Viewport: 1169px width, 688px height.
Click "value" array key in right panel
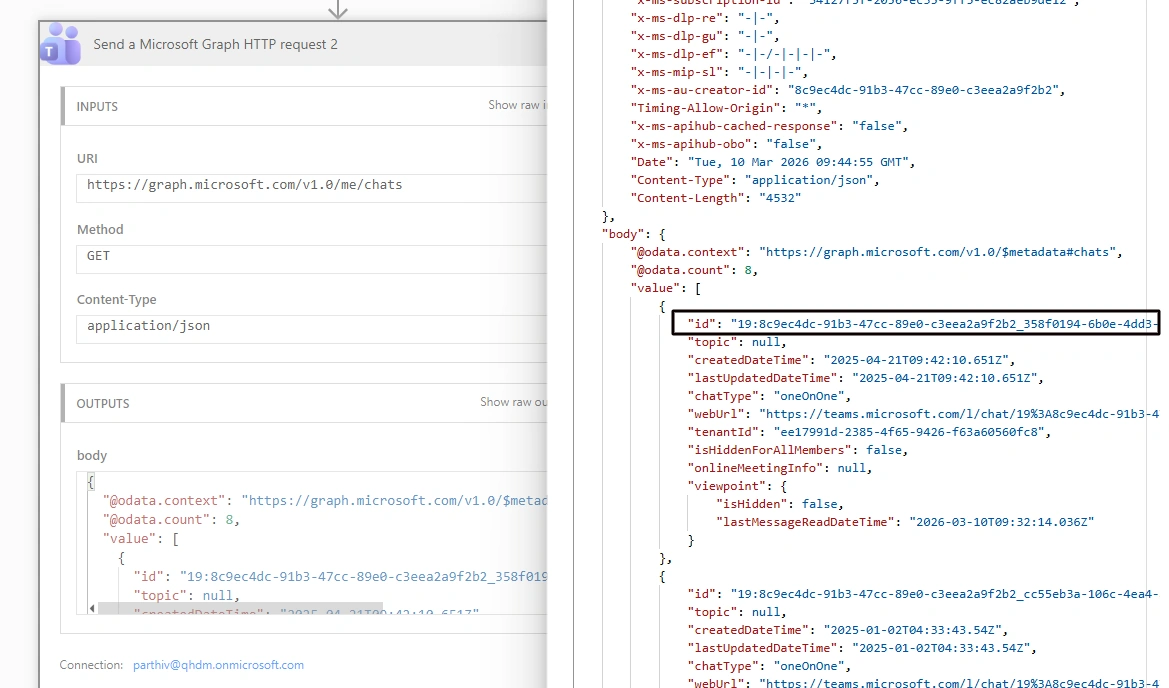tap(655, 288)
